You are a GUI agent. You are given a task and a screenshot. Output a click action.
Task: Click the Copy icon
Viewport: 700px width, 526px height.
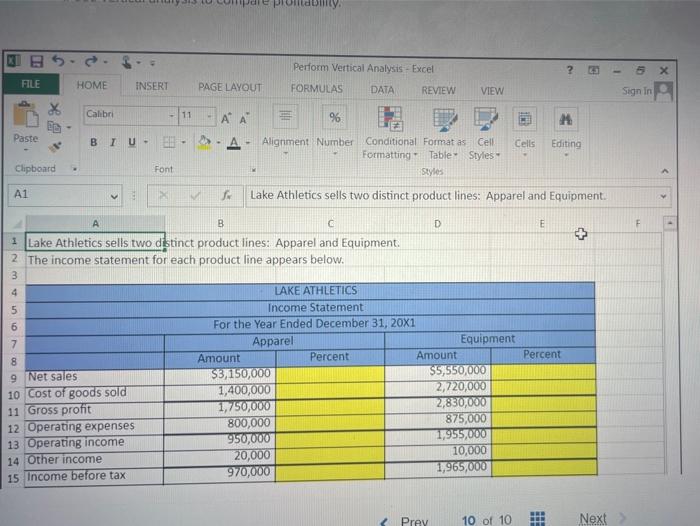(54, 127)
